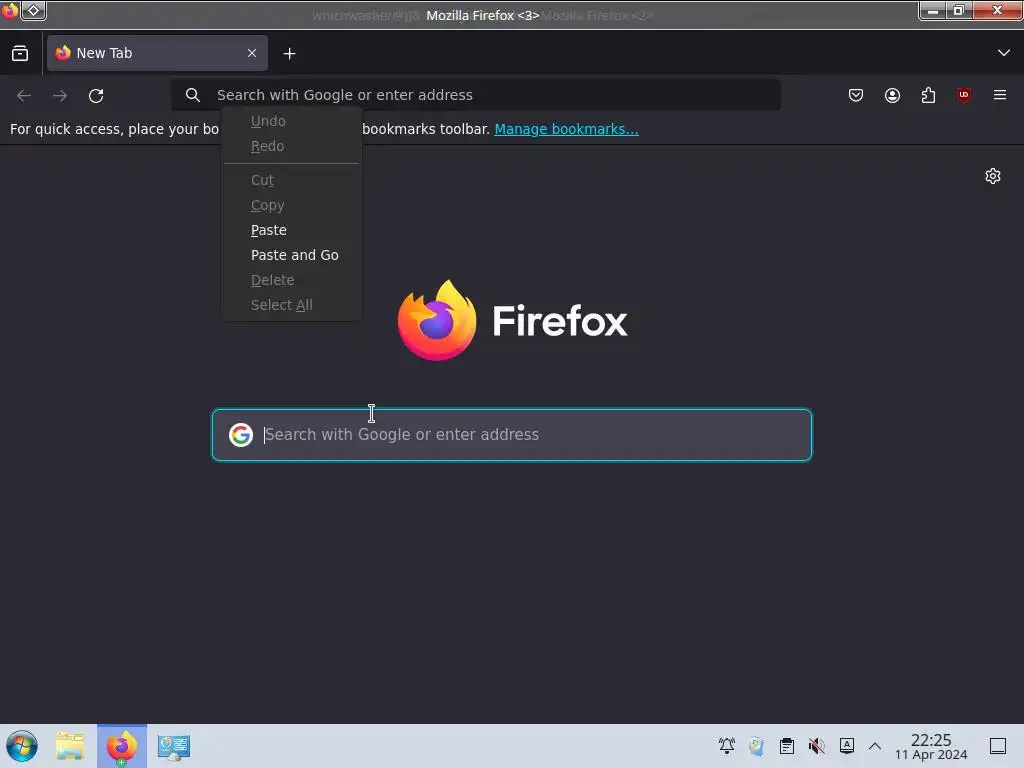Viewport: 1024px width, 768px height.
Task: Click the Firefox logo on the page
Action: click(513, 320)
